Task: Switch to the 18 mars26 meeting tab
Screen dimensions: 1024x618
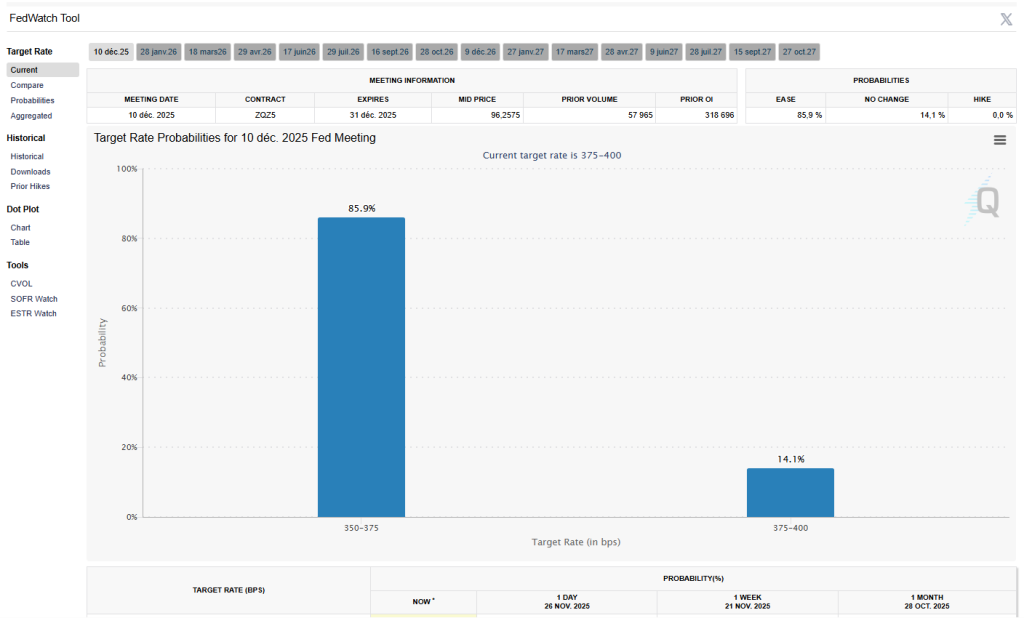Action: (x=207, y=51)
